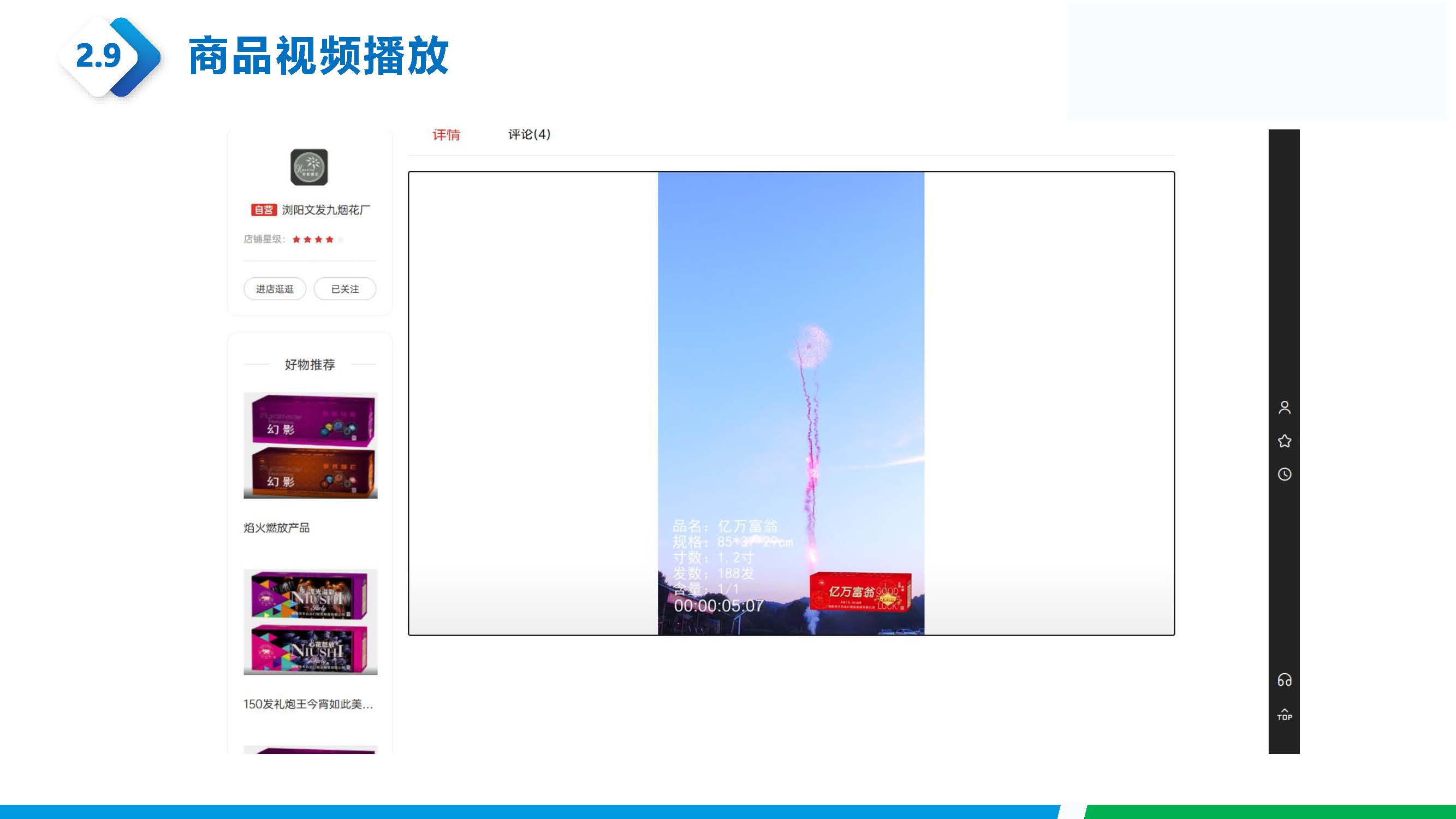Toggle the 已关注 follow status button
Image resolution: width=1456 pixels, height=819 pixels.
(x=345, y=289)
